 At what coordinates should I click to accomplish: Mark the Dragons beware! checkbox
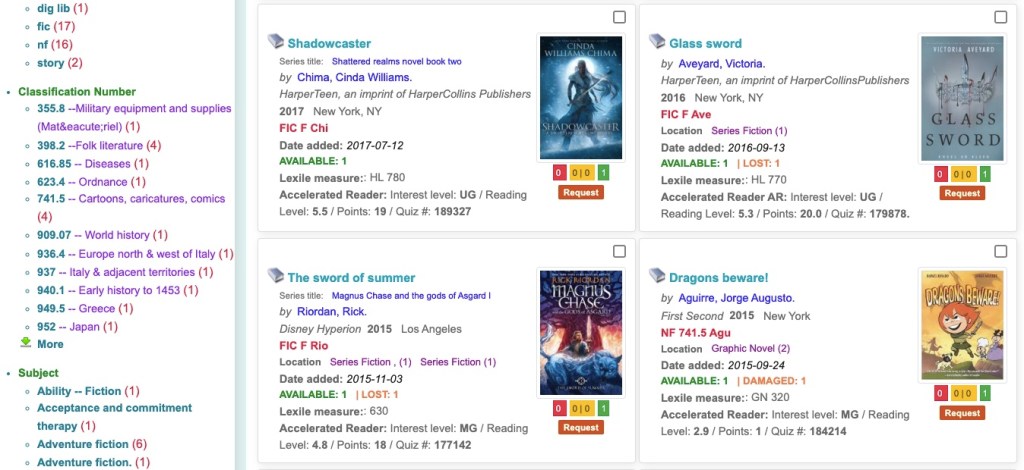coord(1000,251)
